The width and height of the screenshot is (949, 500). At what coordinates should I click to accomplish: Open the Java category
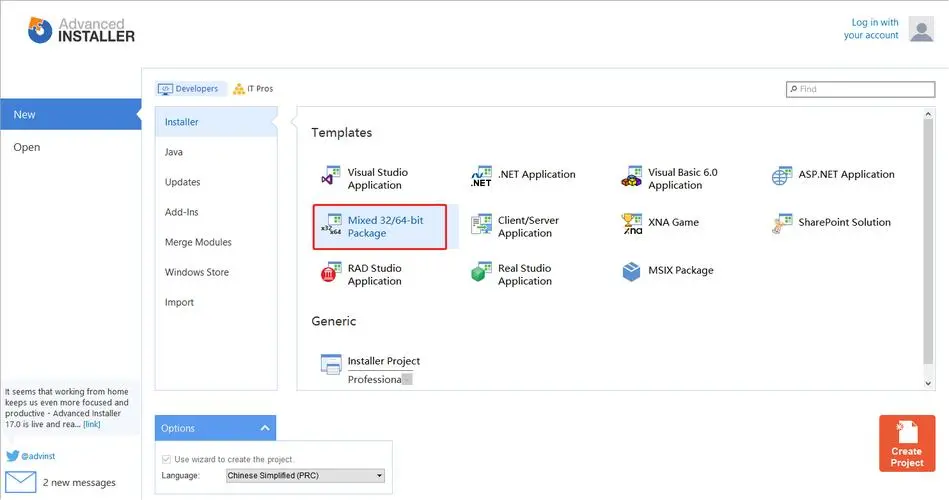coord(174,152)
